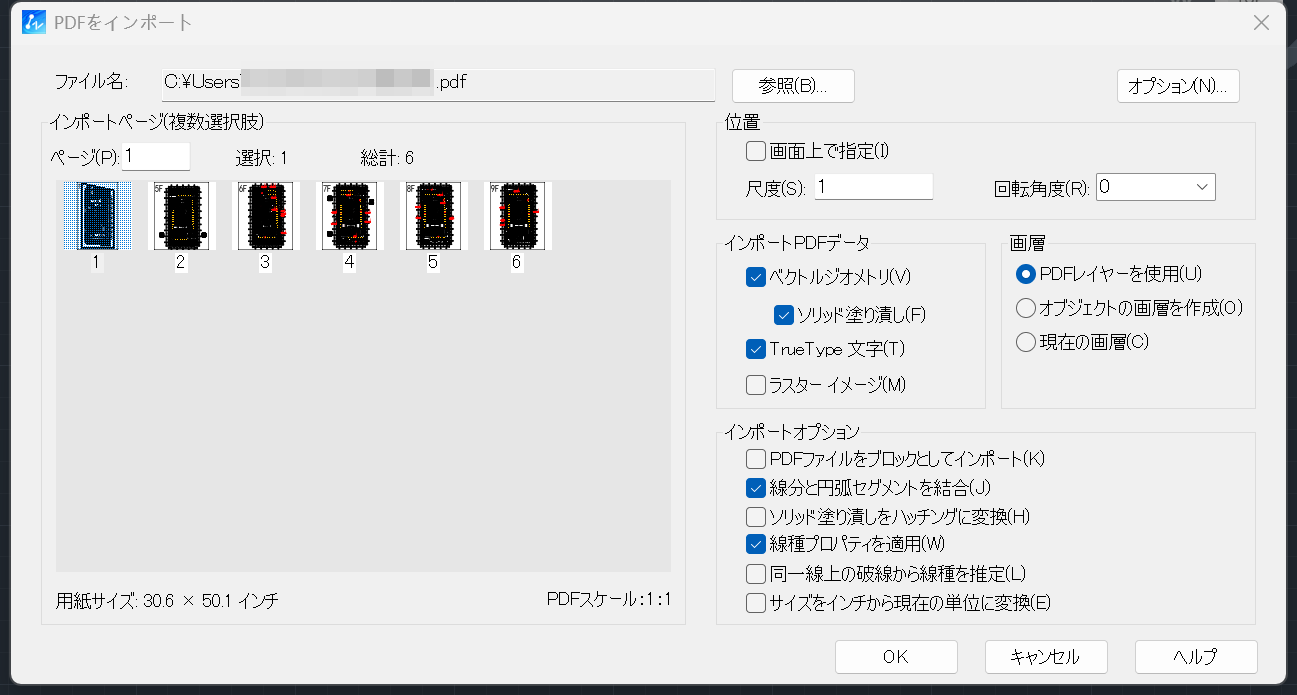This screenshot has height=695, width=1297.
Task: Select page 4 thumbnail
Action: [349, 216]
